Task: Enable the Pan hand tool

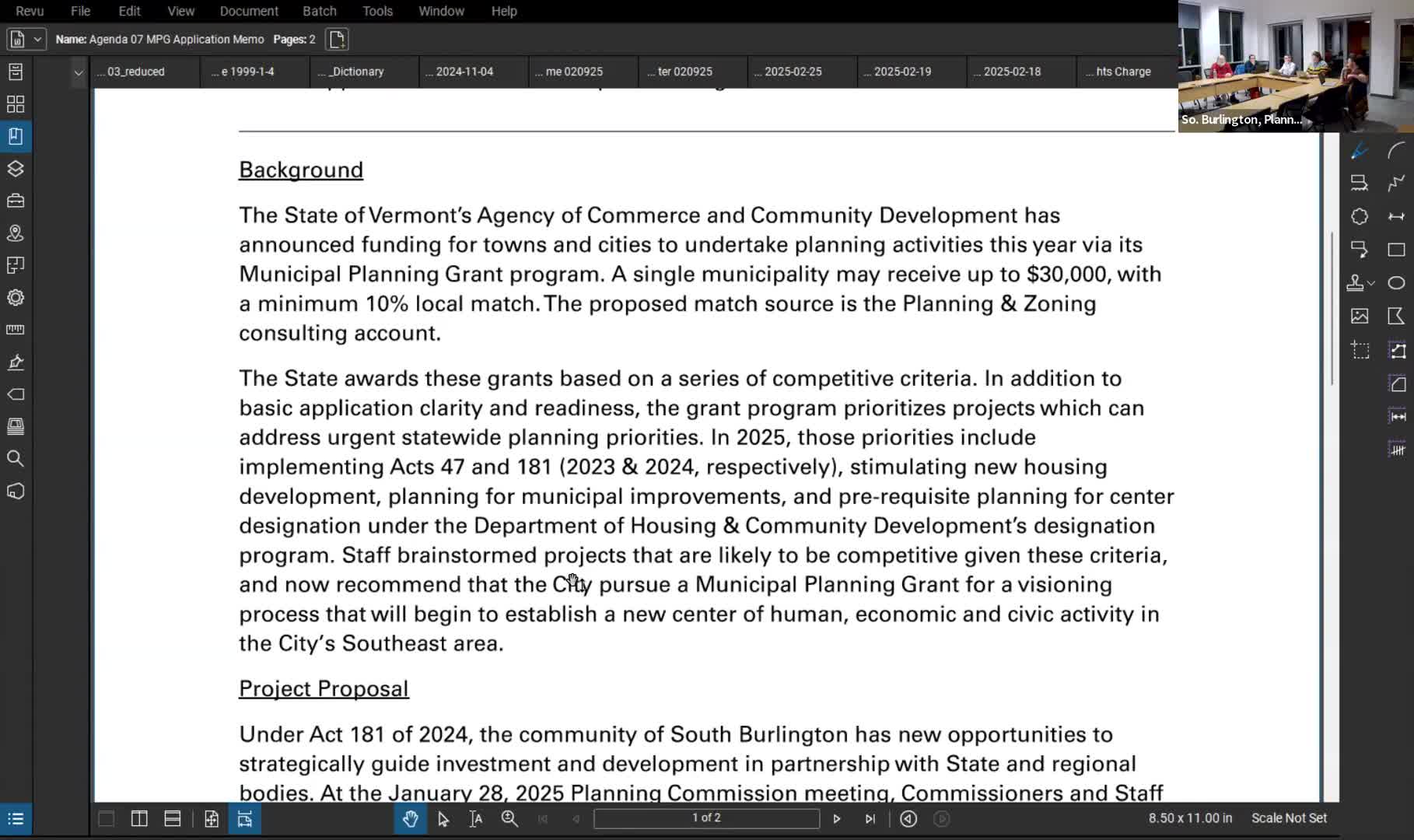Action: pos(411,819)
